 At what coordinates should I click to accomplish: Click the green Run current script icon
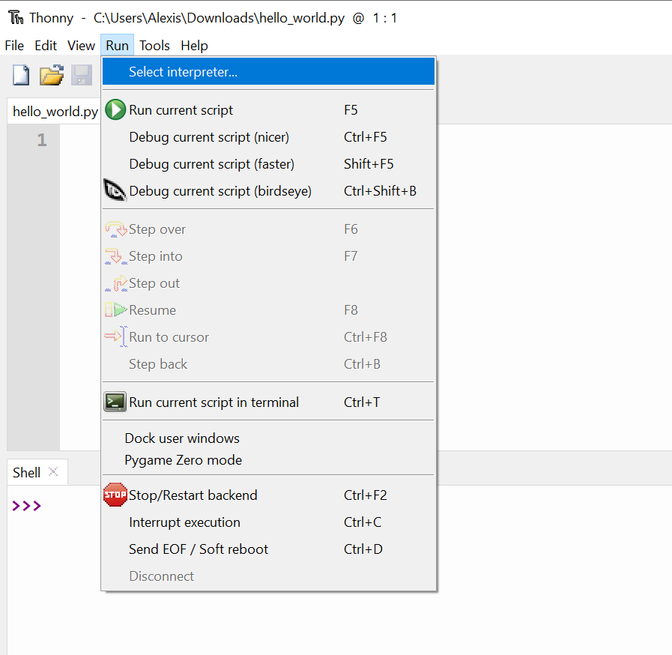(x=115, y=110)
